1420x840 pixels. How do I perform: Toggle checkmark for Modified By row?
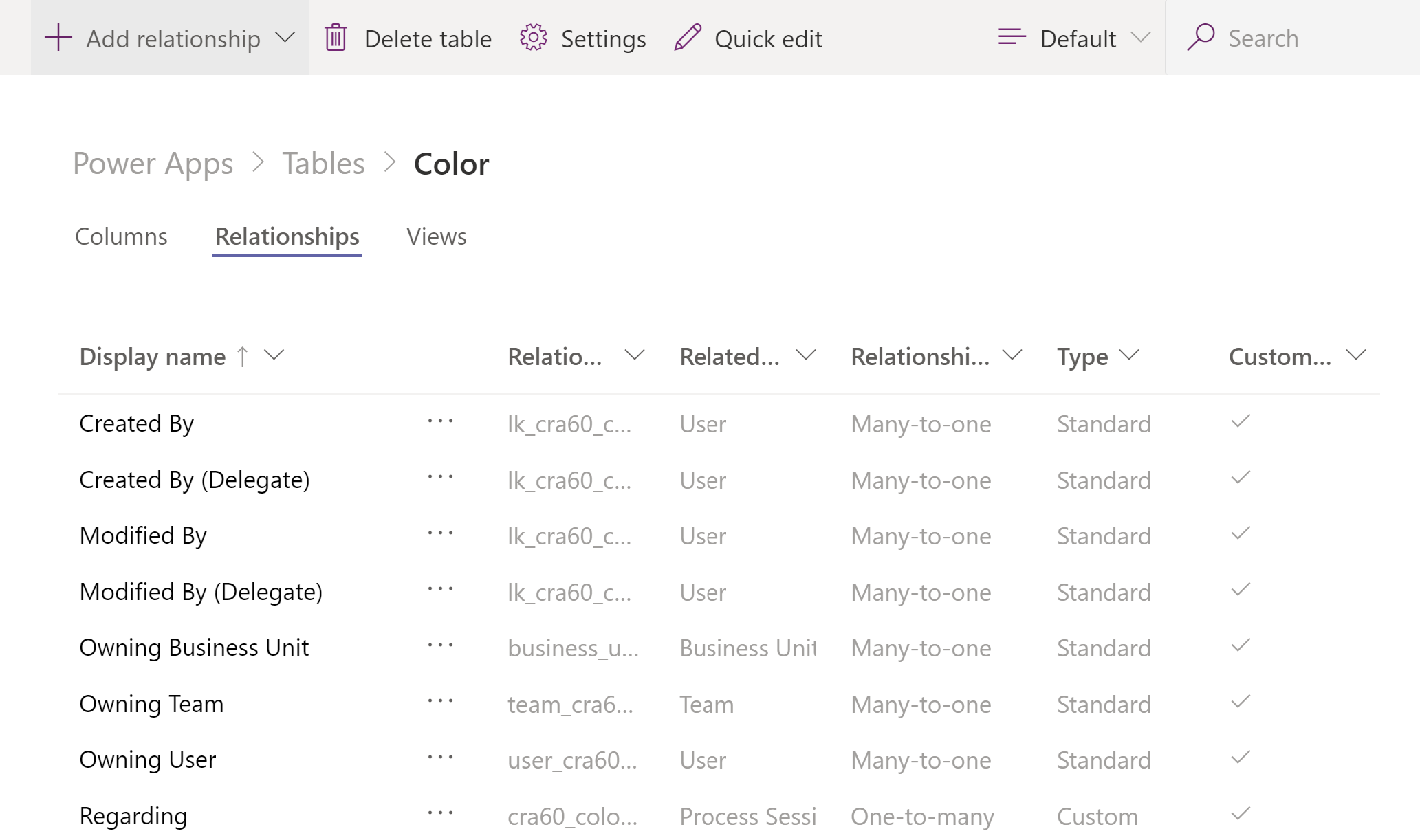(1244, 534)
